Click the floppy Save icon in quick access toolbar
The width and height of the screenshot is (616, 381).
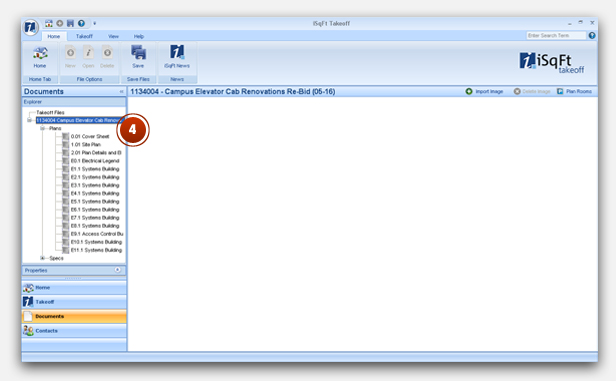click(x=70, y=24)
